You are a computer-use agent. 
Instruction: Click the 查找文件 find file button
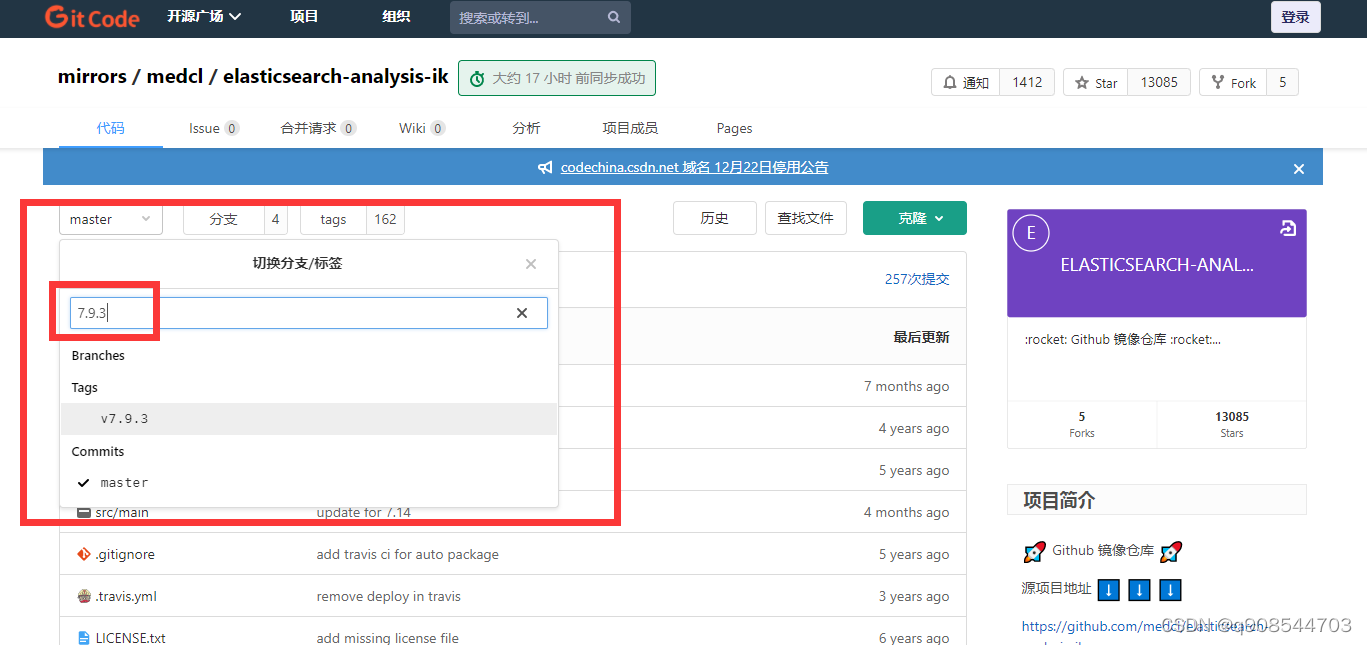(x=806, y=218)
